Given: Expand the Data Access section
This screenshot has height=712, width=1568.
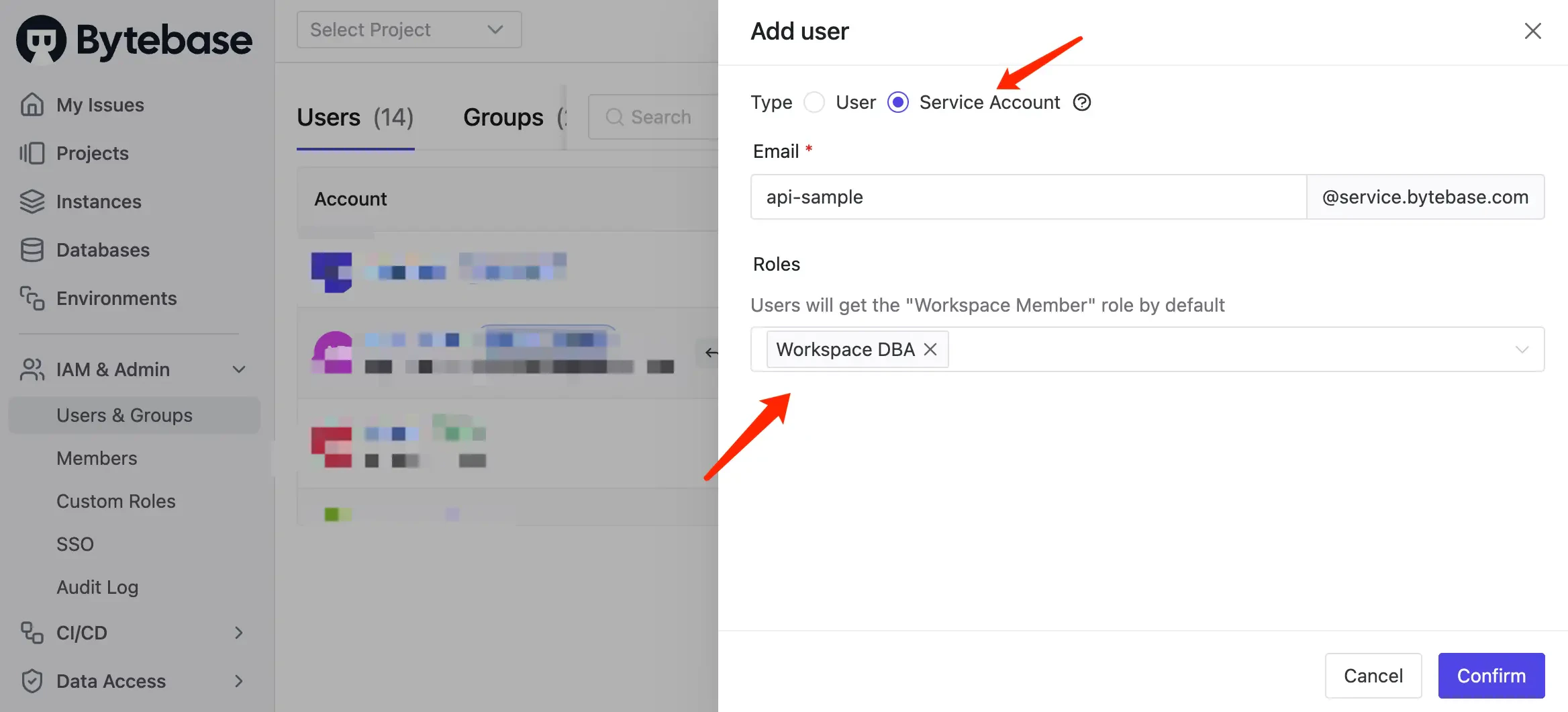Looking at the screenshot, I should point(239,681).
